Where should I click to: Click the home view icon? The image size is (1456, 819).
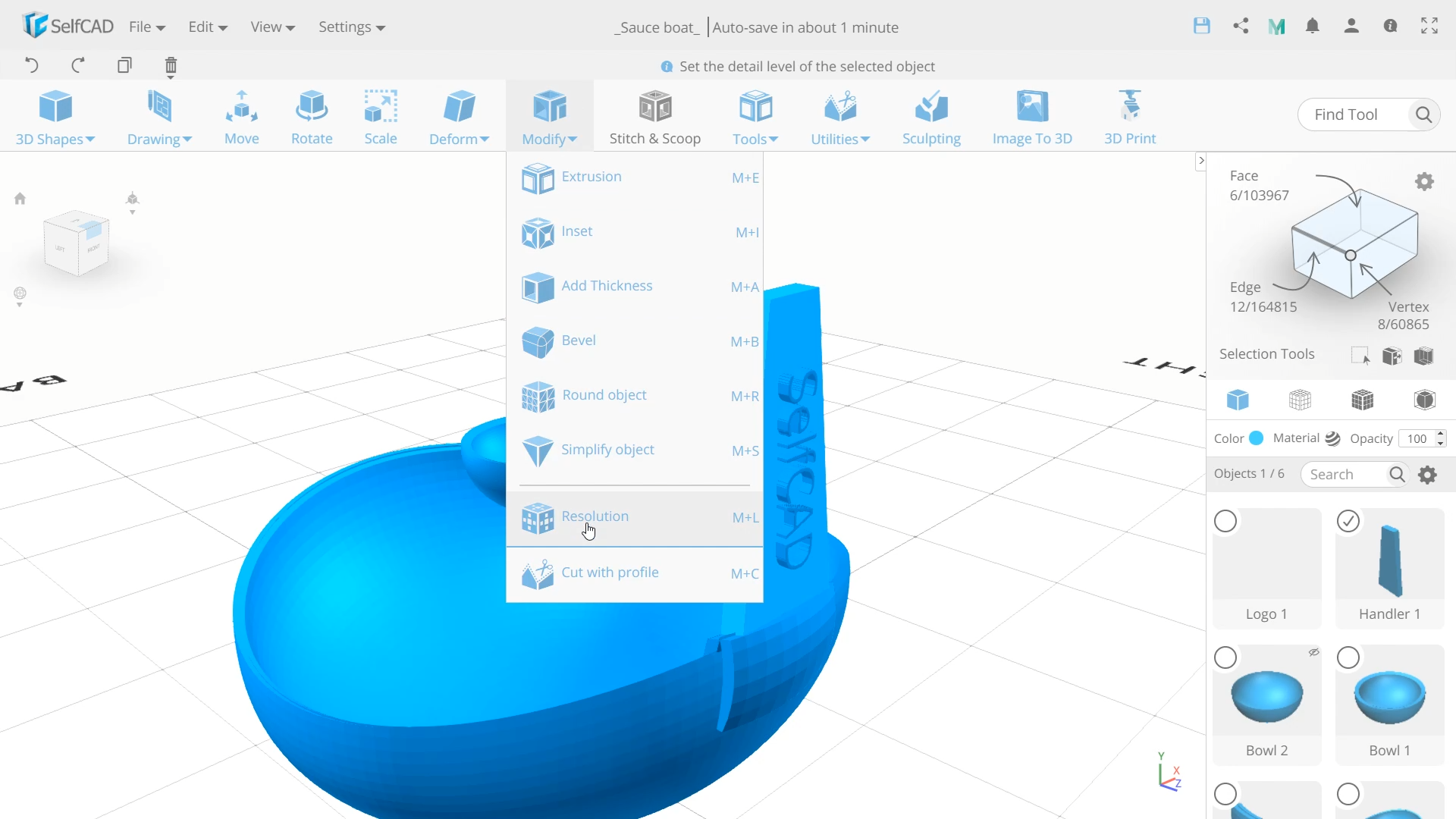20,199
